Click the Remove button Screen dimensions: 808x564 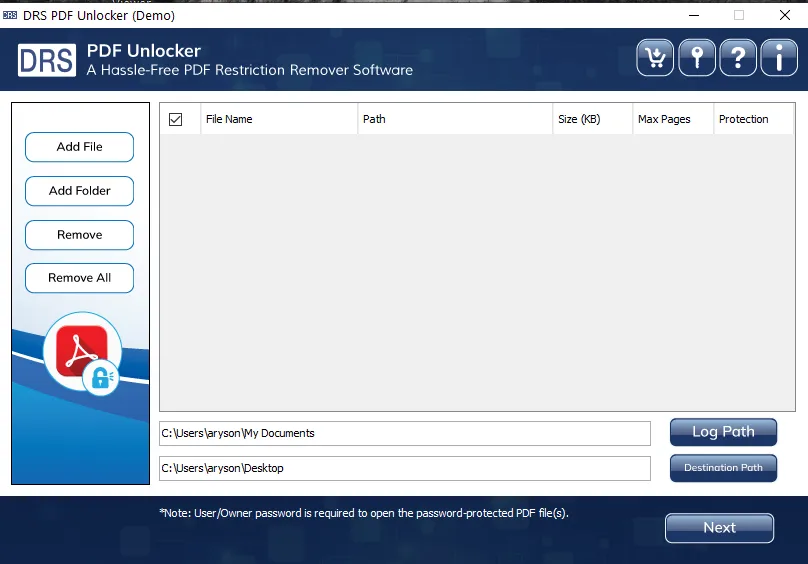79,235
